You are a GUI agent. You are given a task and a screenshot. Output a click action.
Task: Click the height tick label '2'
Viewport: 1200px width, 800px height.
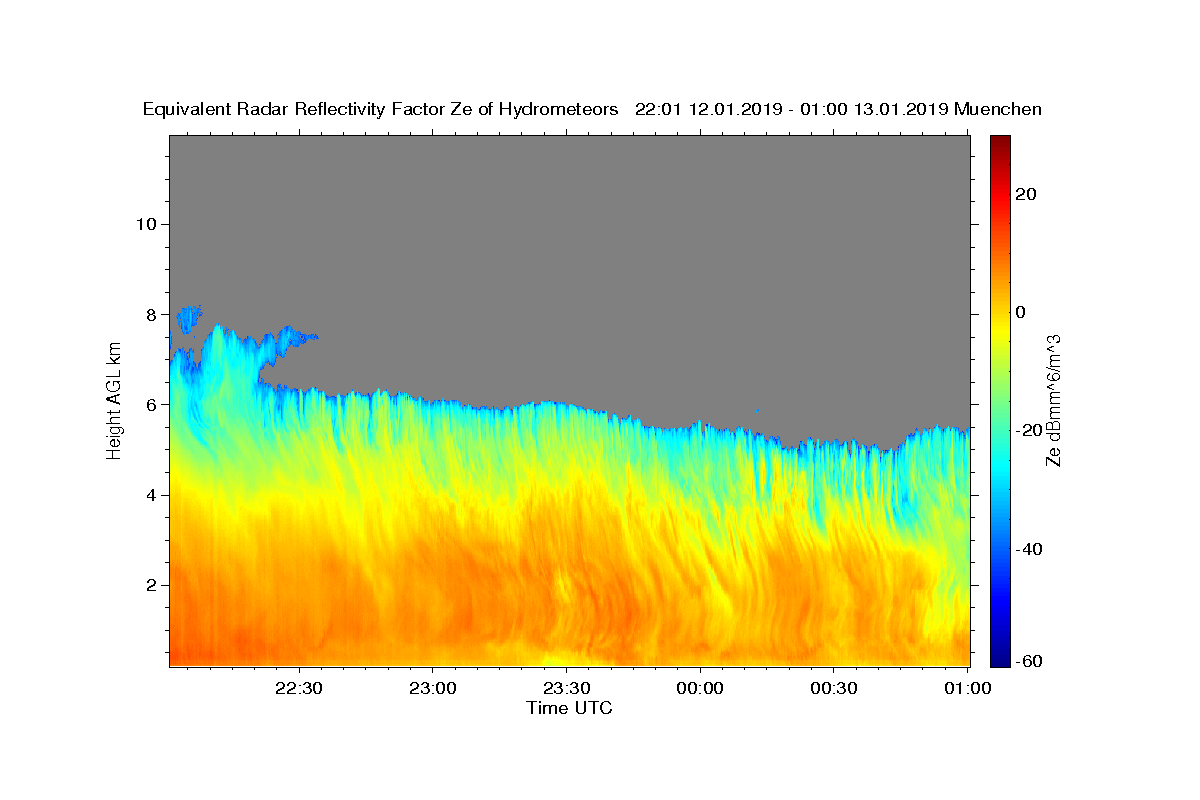[149, 585]
